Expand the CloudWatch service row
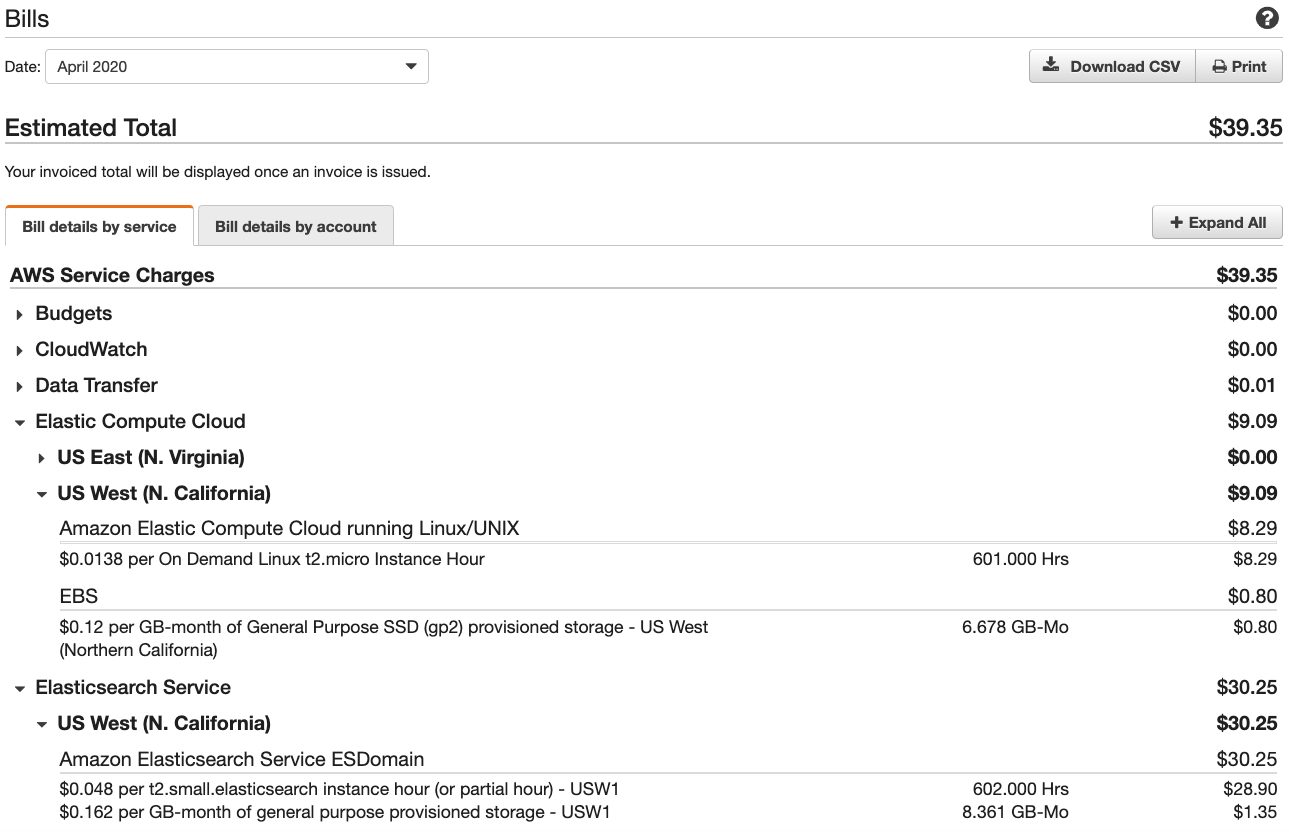Screen dimensions: 1289x832 click(19, 350)
